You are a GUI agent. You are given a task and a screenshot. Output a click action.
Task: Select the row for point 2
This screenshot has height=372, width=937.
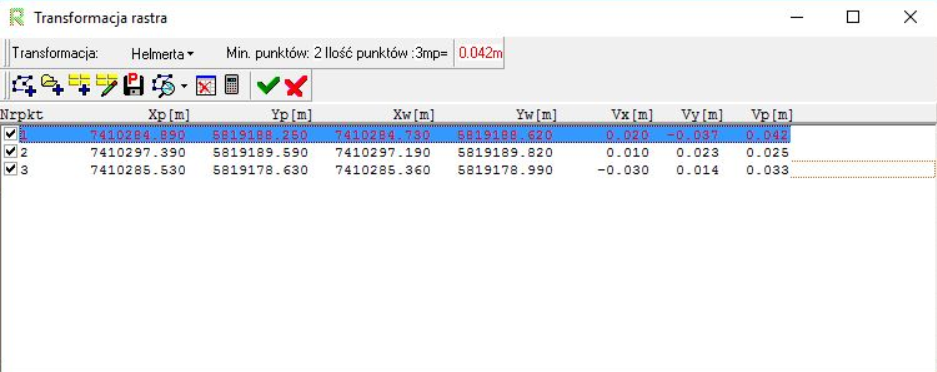tap(396, 152)
